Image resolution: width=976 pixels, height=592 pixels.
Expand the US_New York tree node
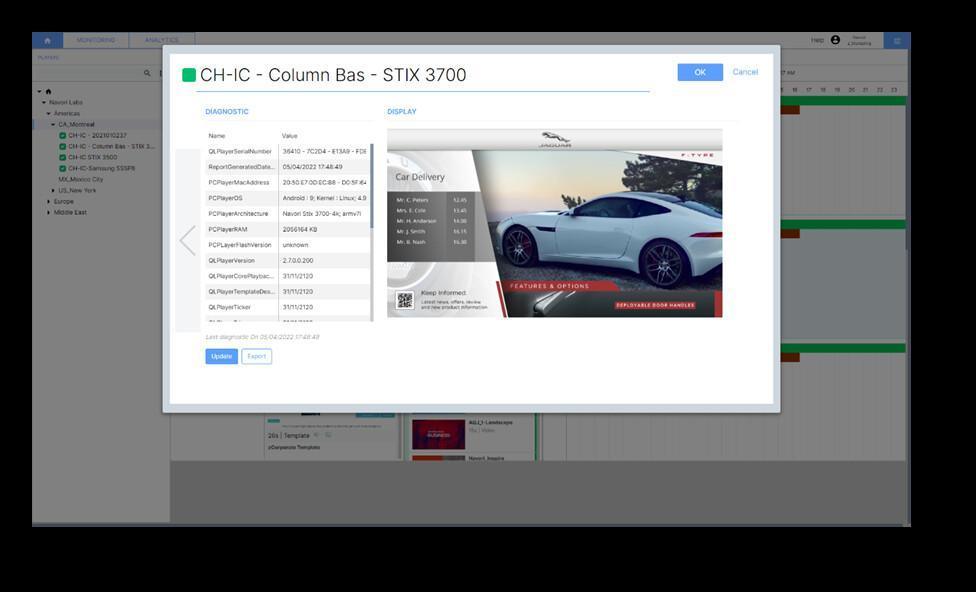(53, 190)
